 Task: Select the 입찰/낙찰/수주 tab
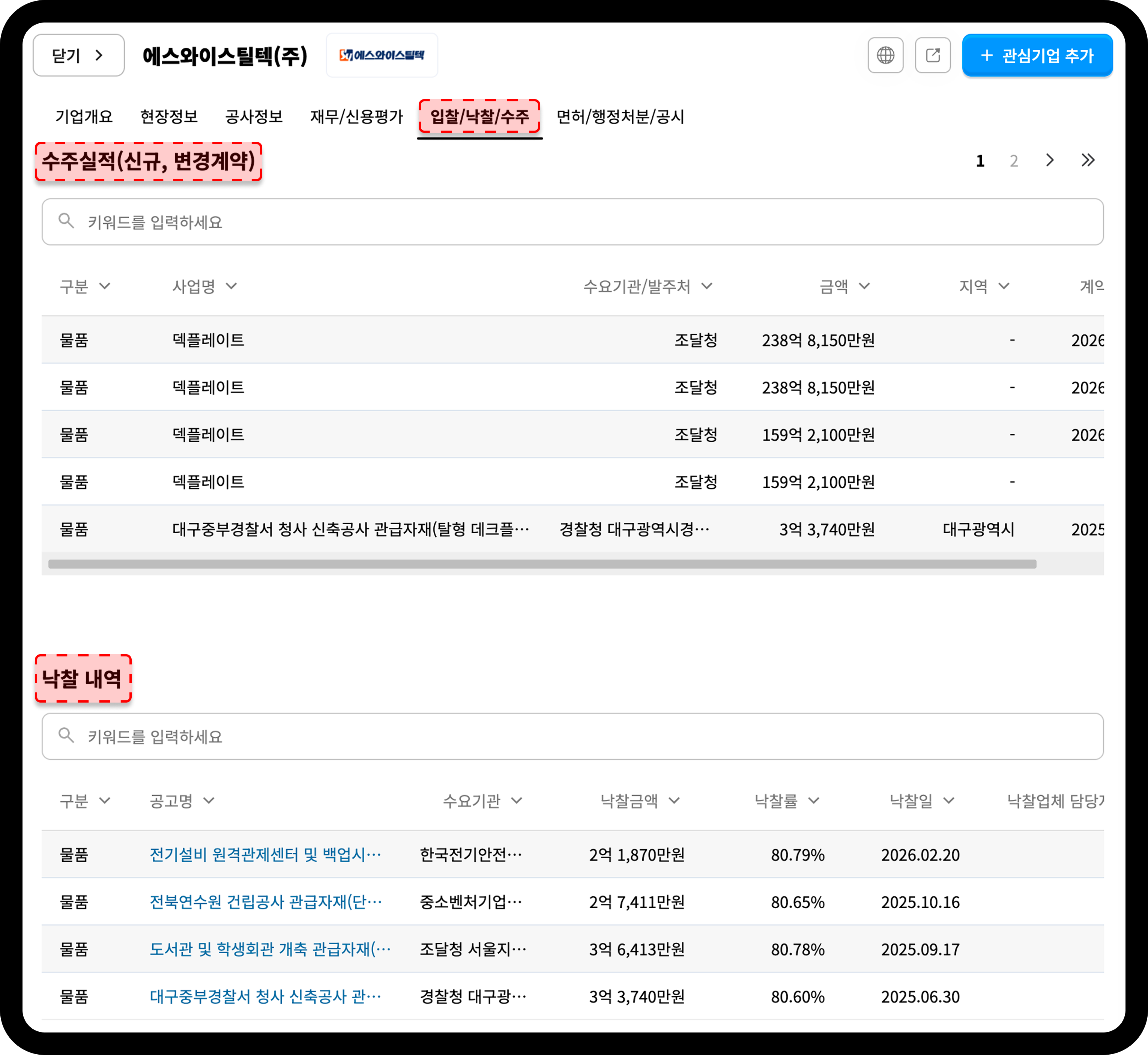pyautogui.click(x=479, y=116)
